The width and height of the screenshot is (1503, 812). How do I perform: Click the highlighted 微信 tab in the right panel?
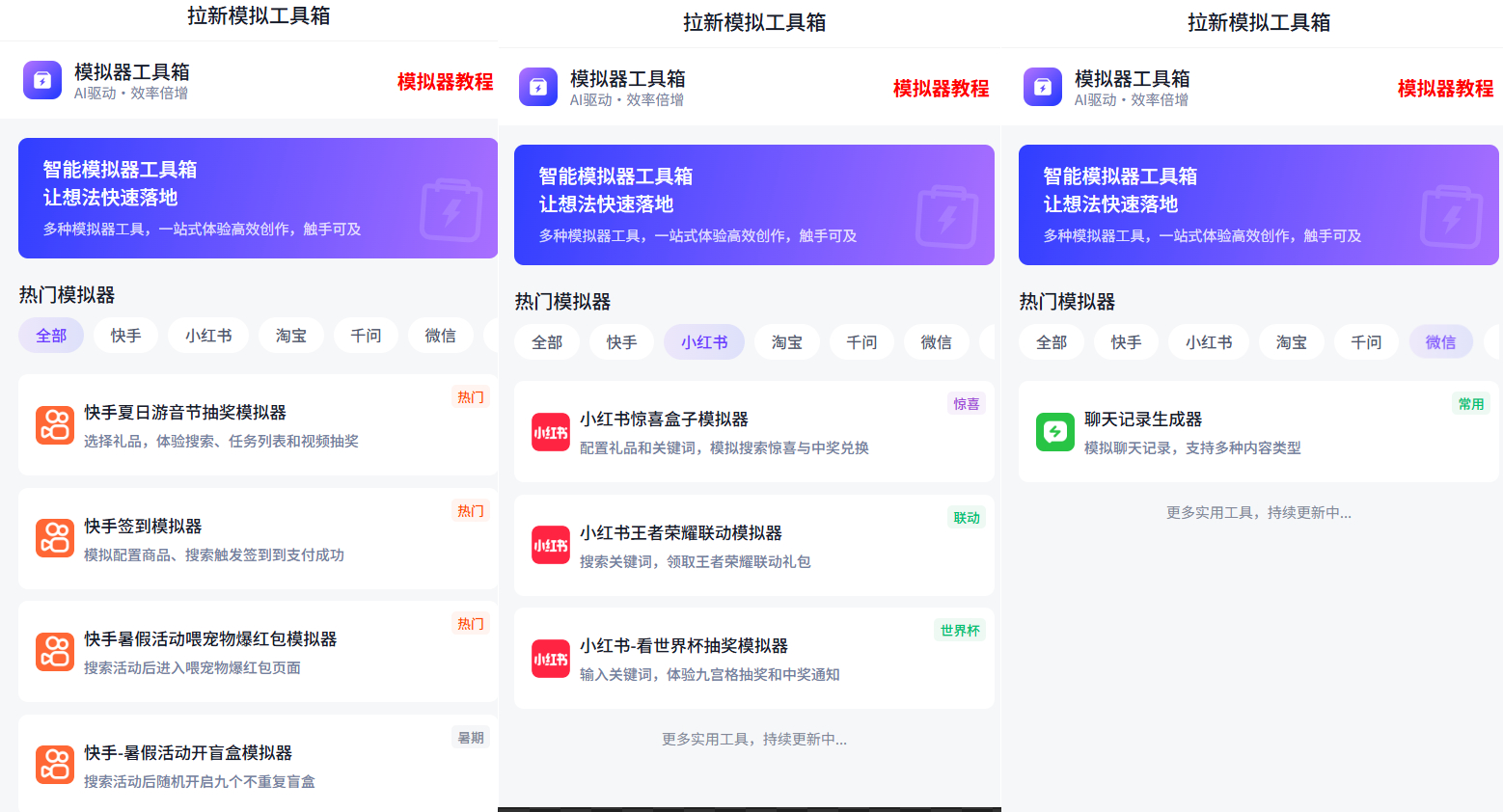1441,342
